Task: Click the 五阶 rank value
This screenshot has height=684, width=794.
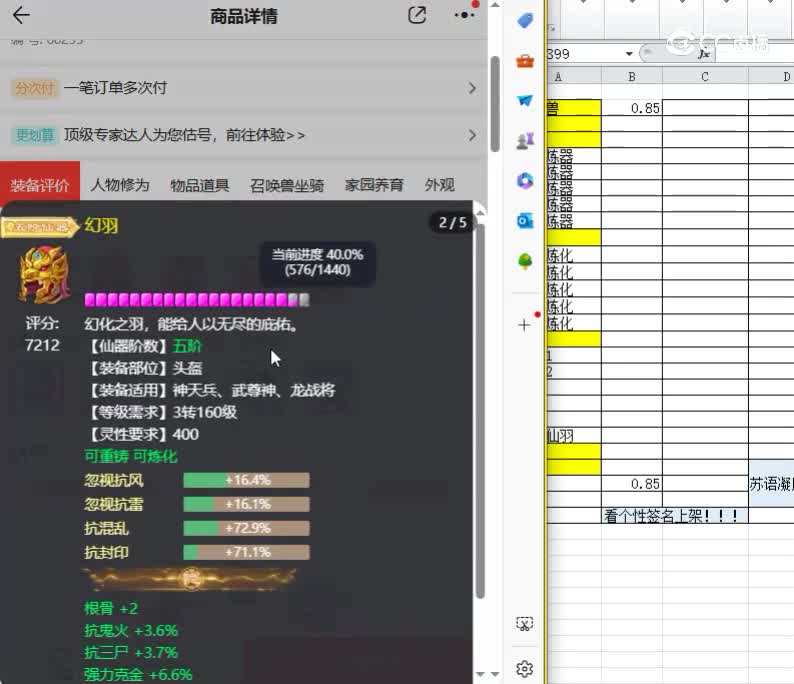Action: pyautogui.click(x=187, y=346)
